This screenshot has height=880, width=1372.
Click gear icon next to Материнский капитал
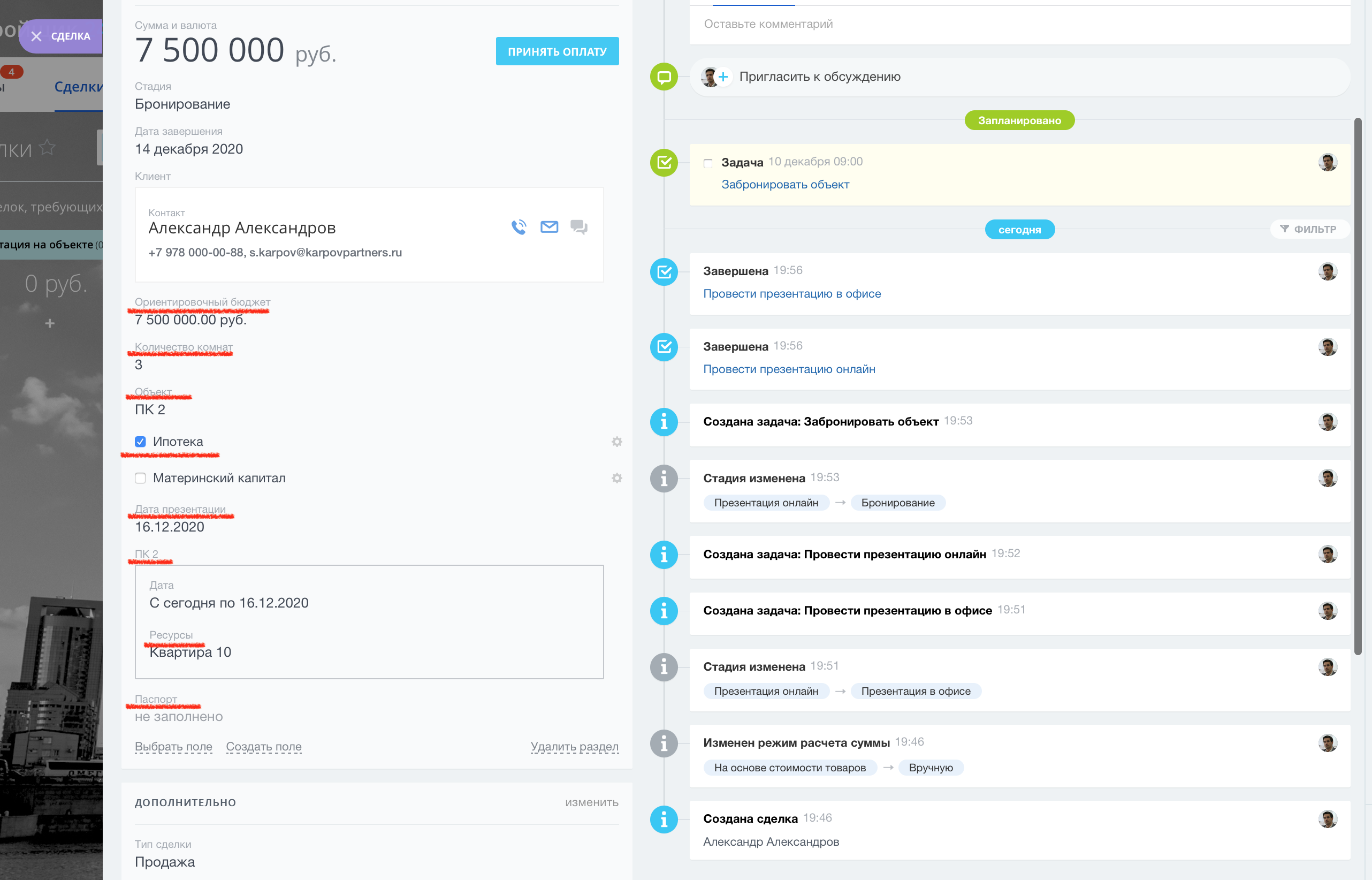[617, 479]
